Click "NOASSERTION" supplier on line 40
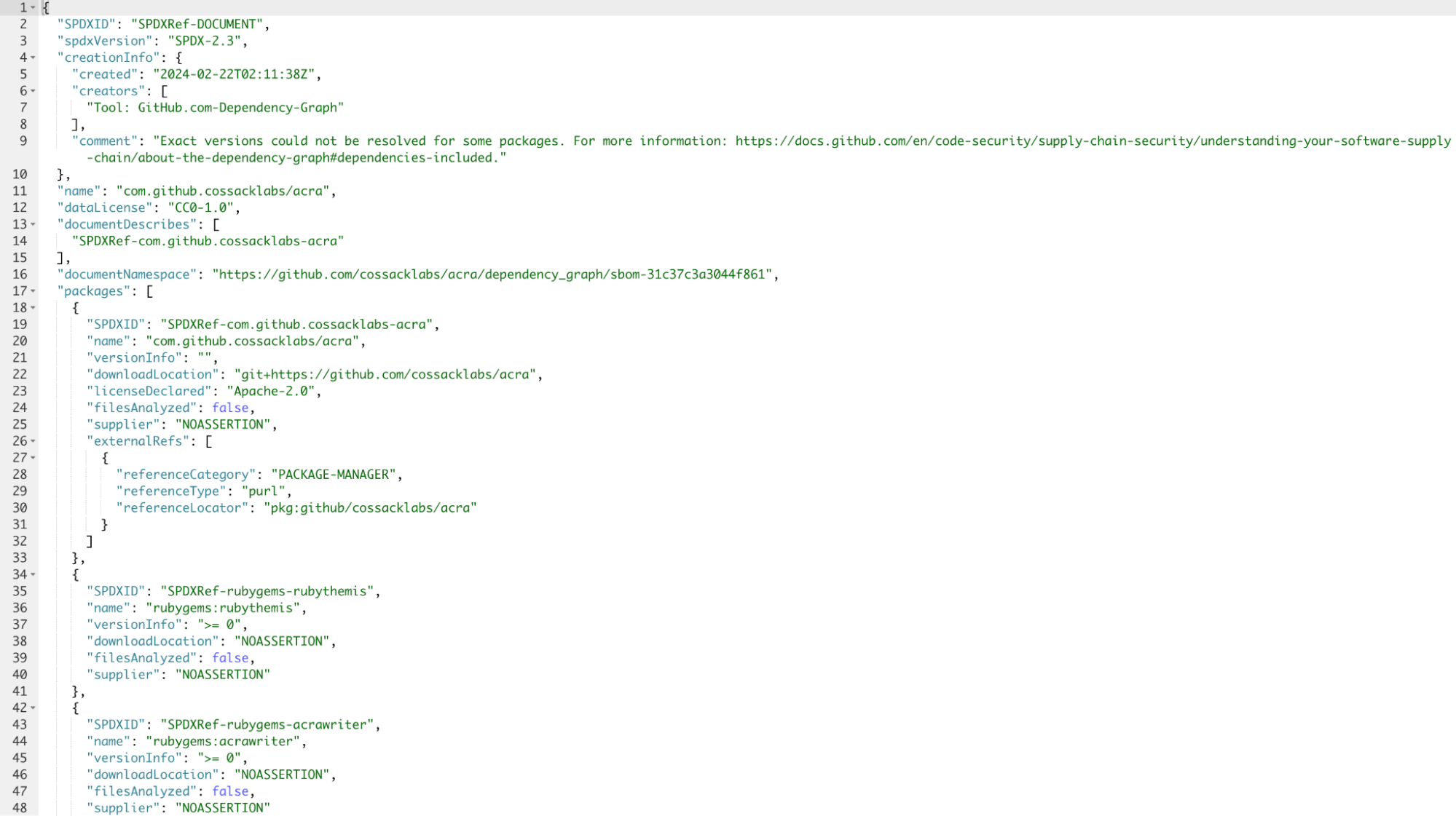Image resolution: width=1456 pixels, height=816 pixels. click(222, 675)
